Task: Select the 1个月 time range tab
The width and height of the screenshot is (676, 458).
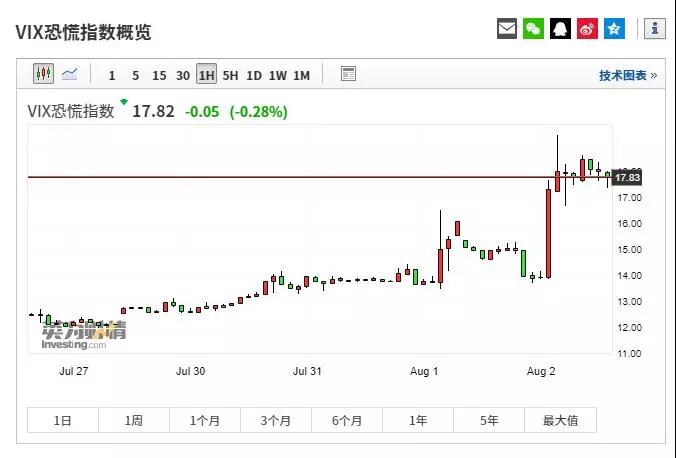Action: point(205,421)
